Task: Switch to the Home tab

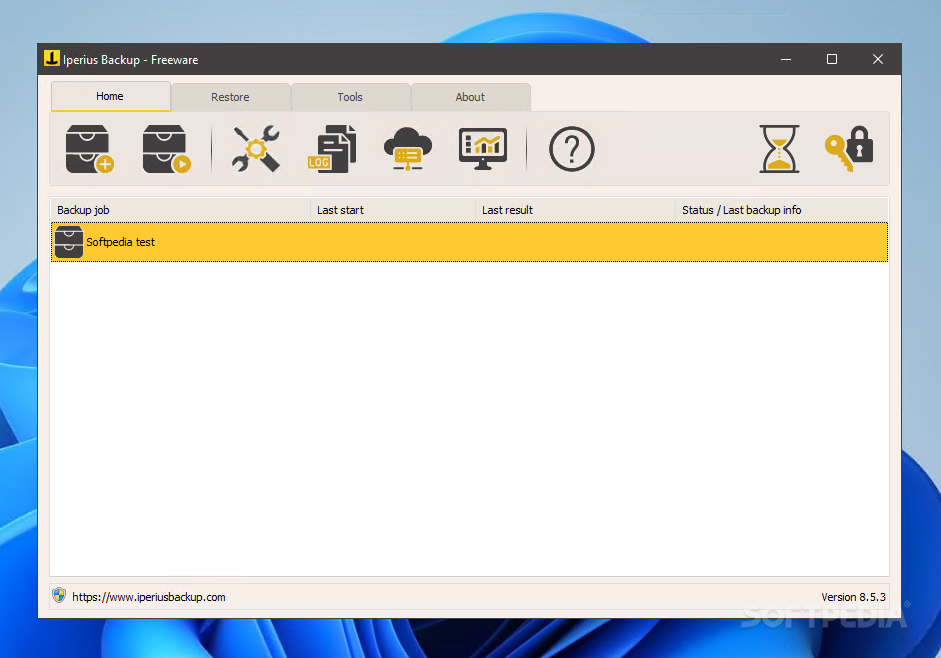Action: (x=110, y=96)
